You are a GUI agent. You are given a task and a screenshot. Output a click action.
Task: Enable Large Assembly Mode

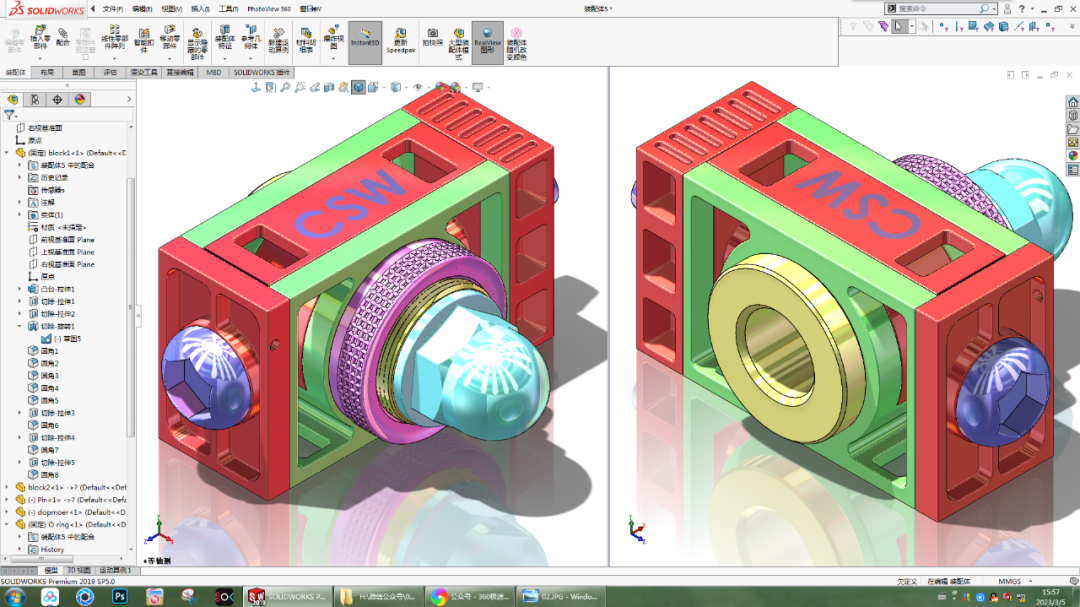pyautogui.click(x=457, y=40)
